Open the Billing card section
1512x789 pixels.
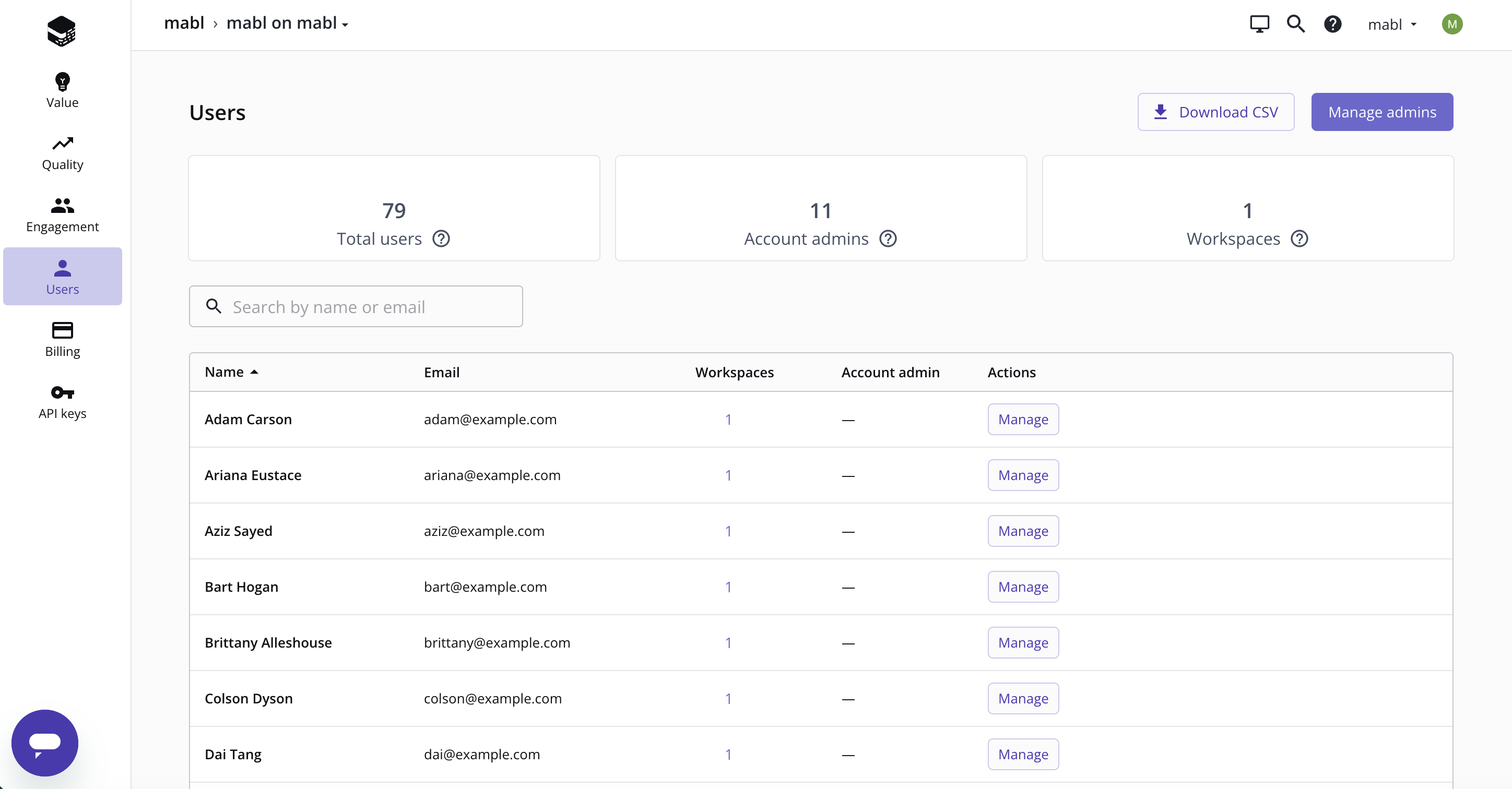(62, 340)
